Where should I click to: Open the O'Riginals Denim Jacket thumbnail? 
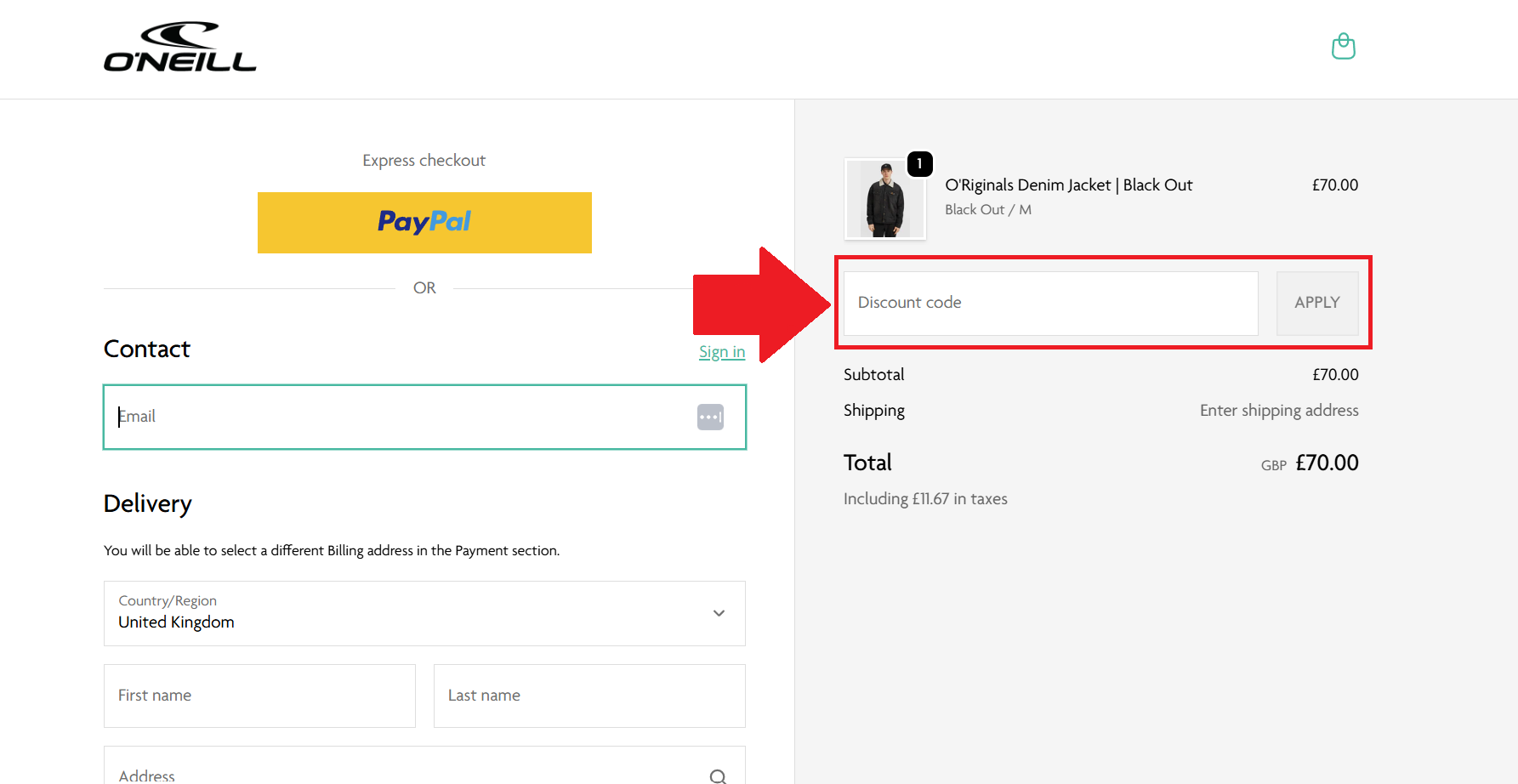click(x=885, y=199)
